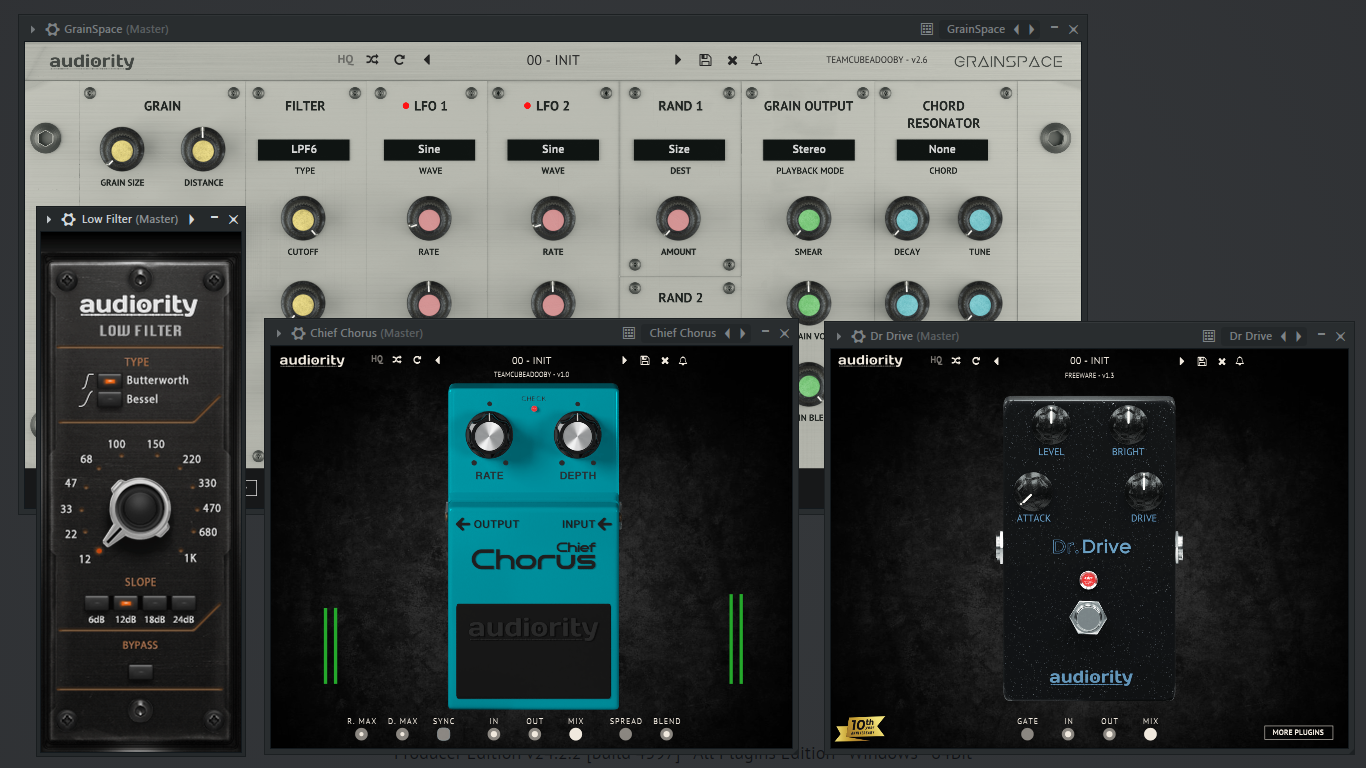Click the GRAIN SIZE knob
1366x768 pixels.
pyautogui.click(x=122, y=151)
